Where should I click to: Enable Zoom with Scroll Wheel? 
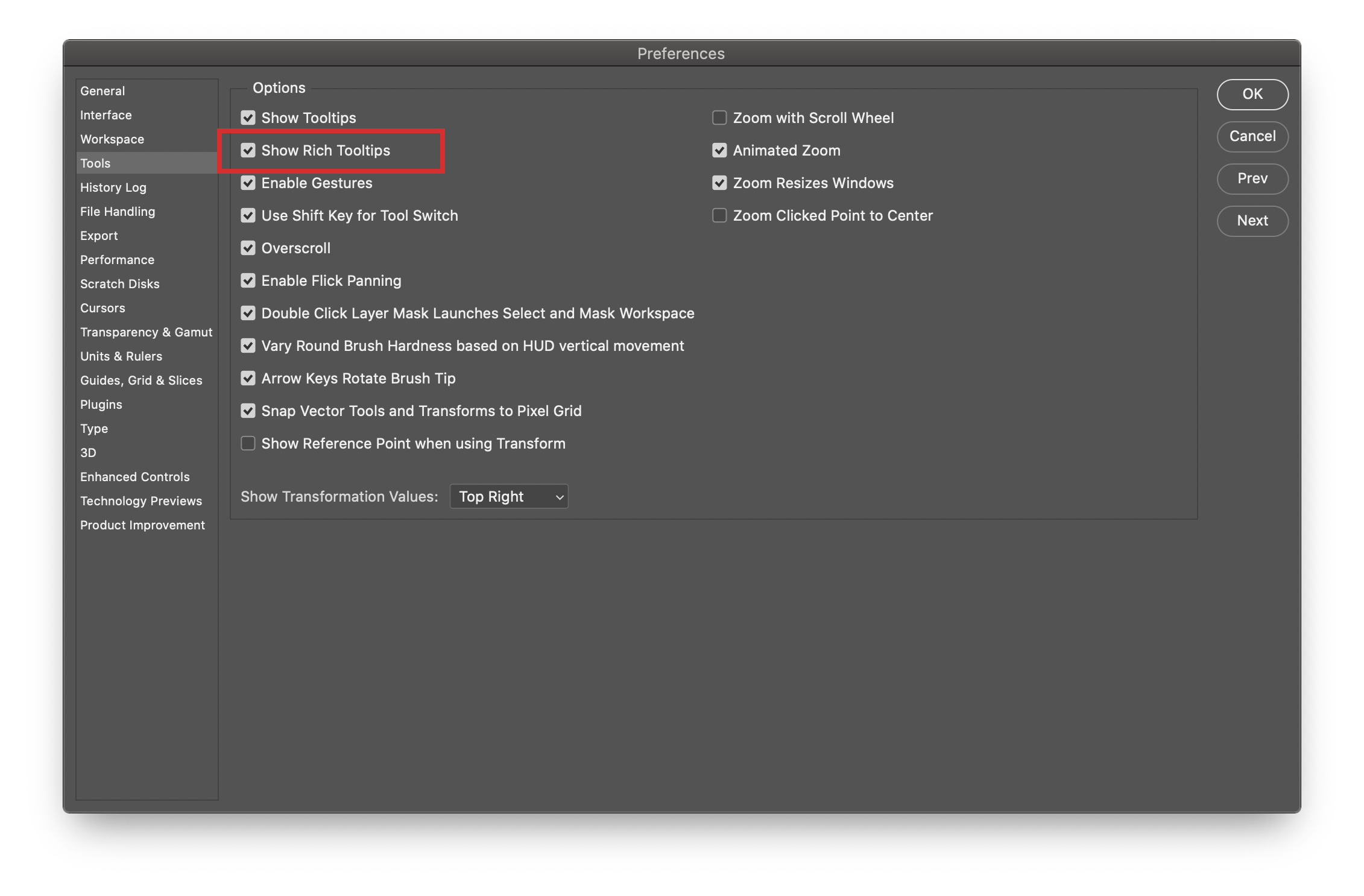click(x=719, y=118)
